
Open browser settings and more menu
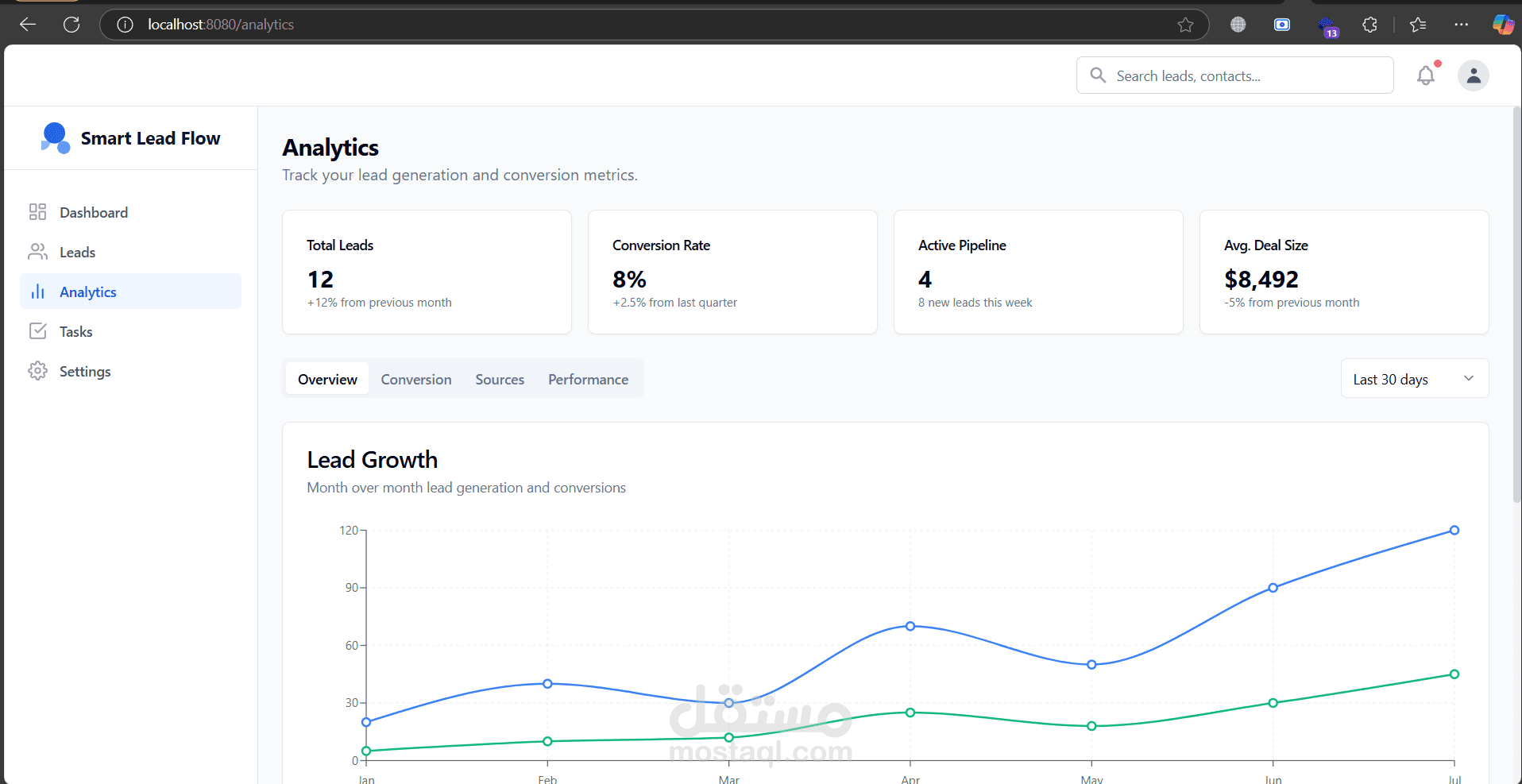pyautogui.click(x=1461, y=25)
